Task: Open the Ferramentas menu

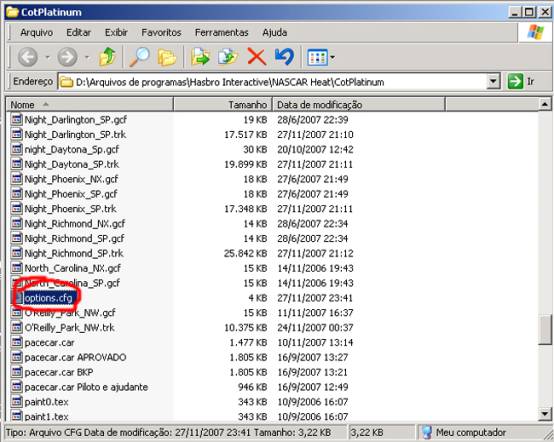Action: (222, 33)
